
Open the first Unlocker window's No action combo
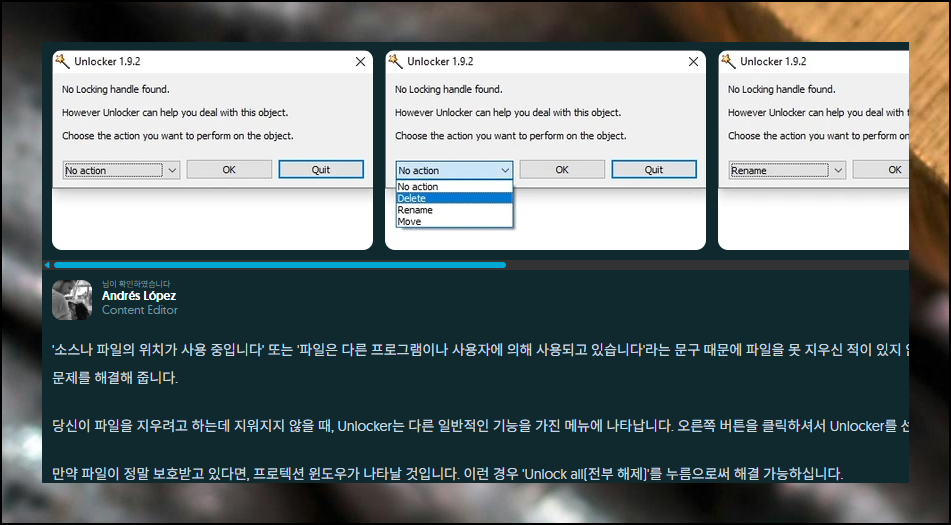tap(121, 170)
